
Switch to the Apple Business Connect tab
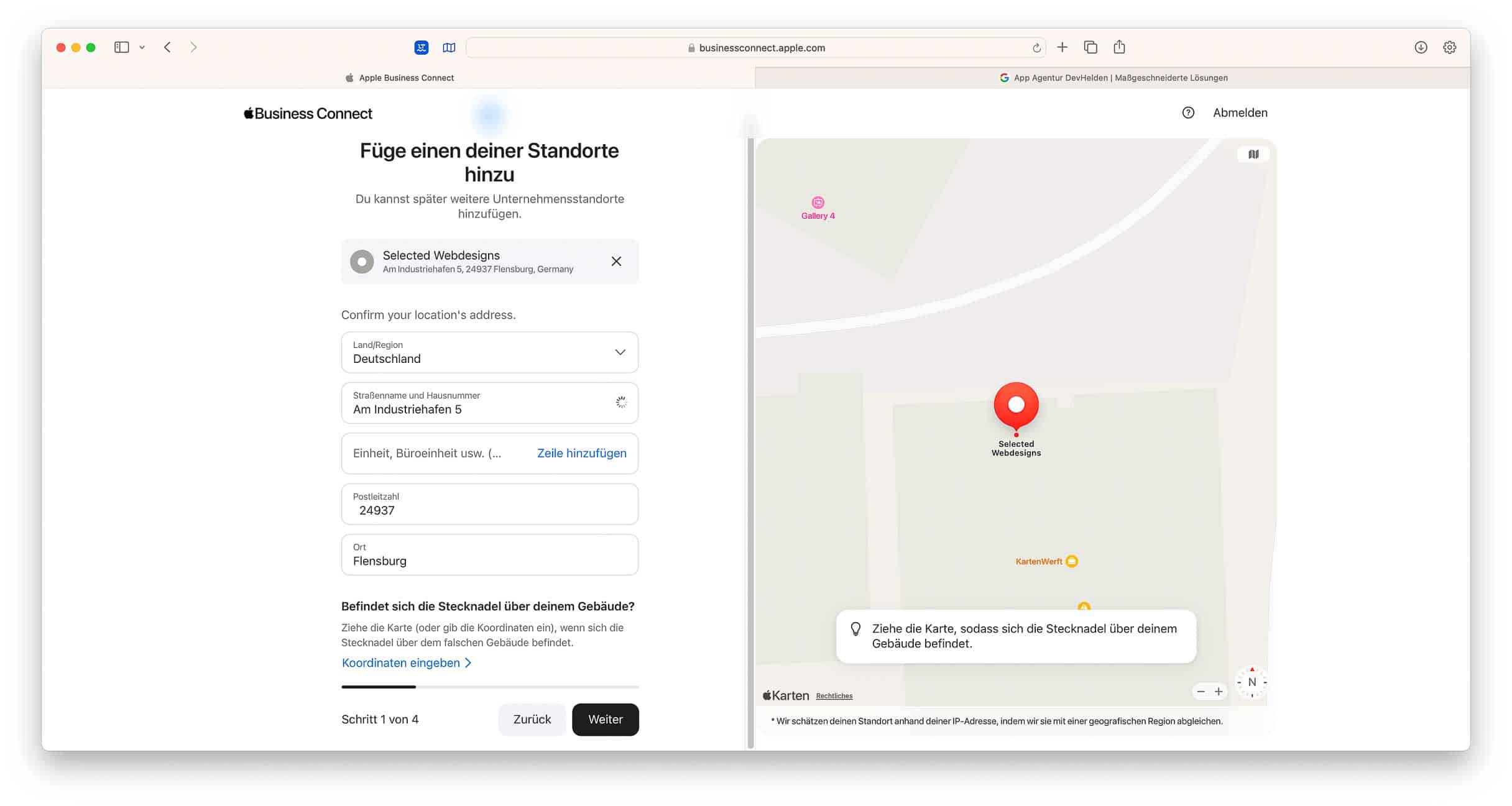click(399, 78)
